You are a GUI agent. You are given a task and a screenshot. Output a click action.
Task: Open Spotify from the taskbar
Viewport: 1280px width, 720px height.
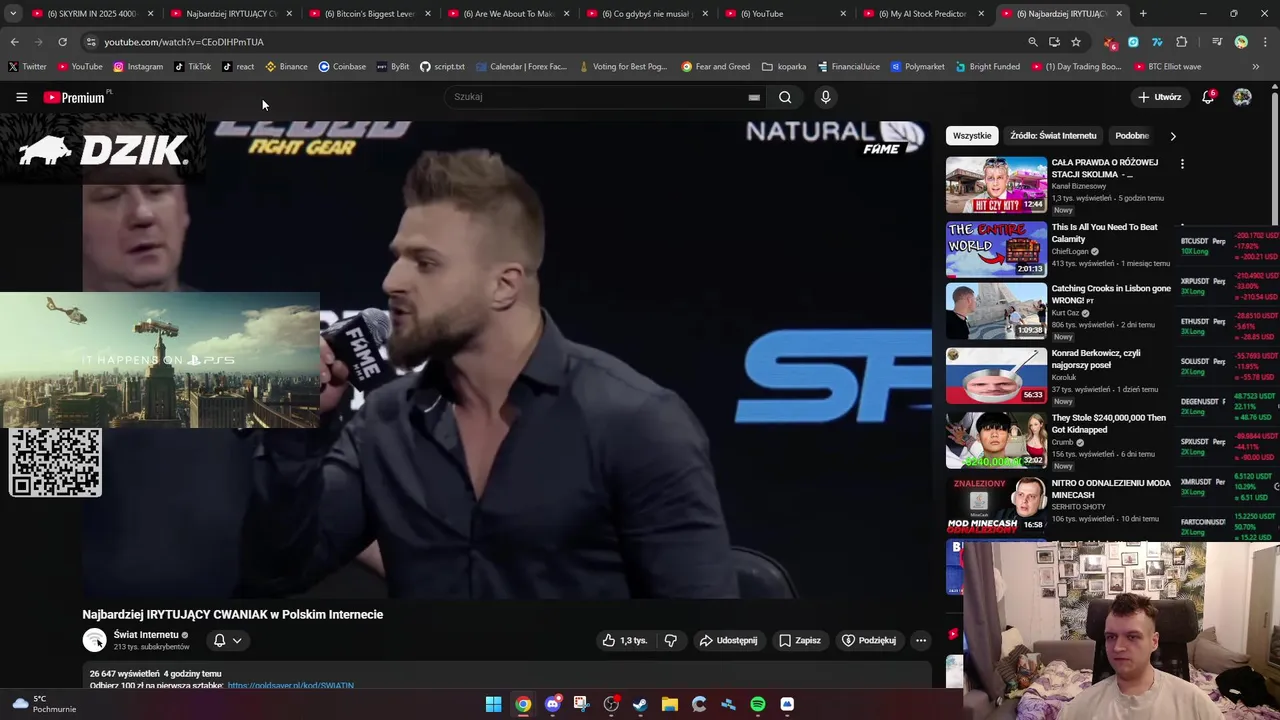pos(758,704)
